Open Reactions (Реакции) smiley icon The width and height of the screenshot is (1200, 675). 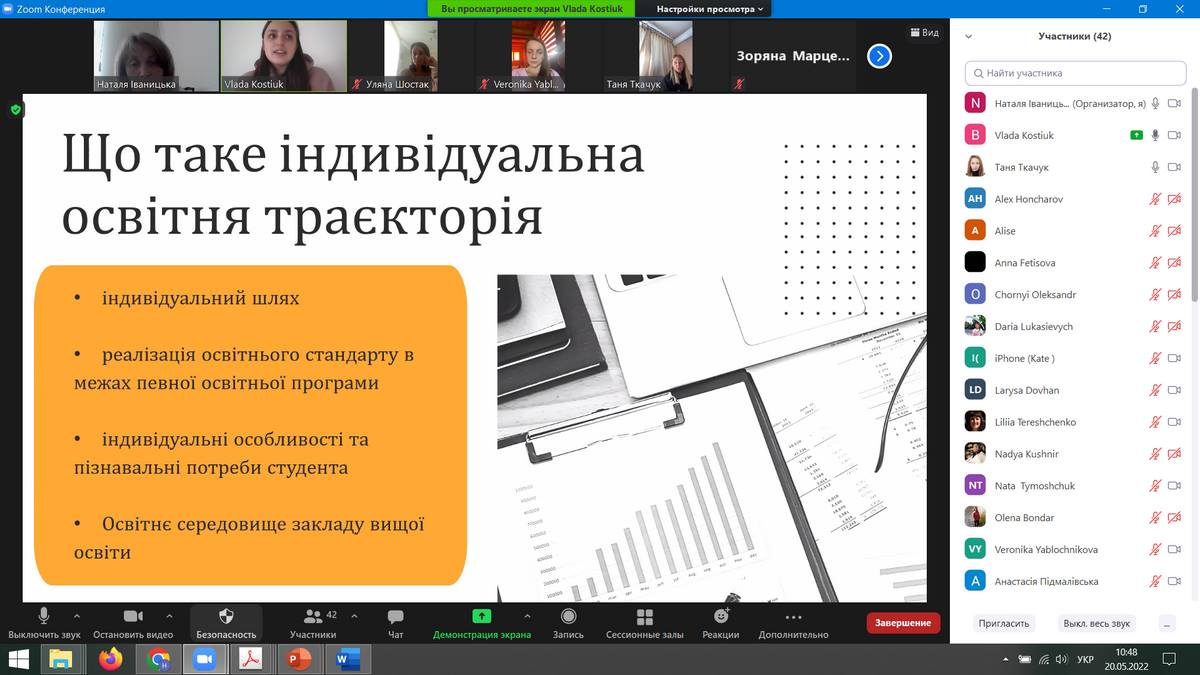coord(720,617)
